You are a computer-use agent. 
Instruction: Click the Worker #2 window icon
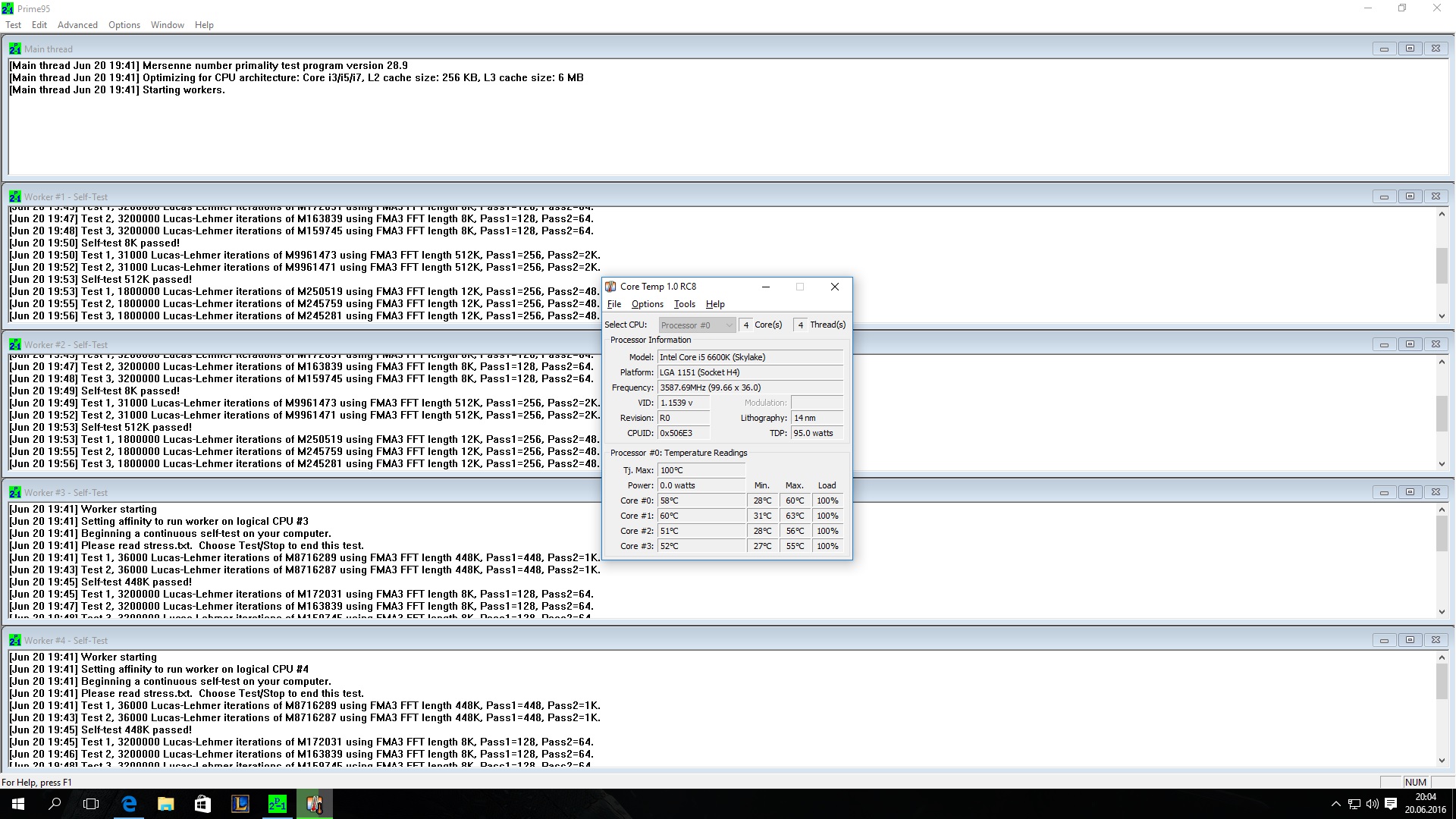point(15,344)
